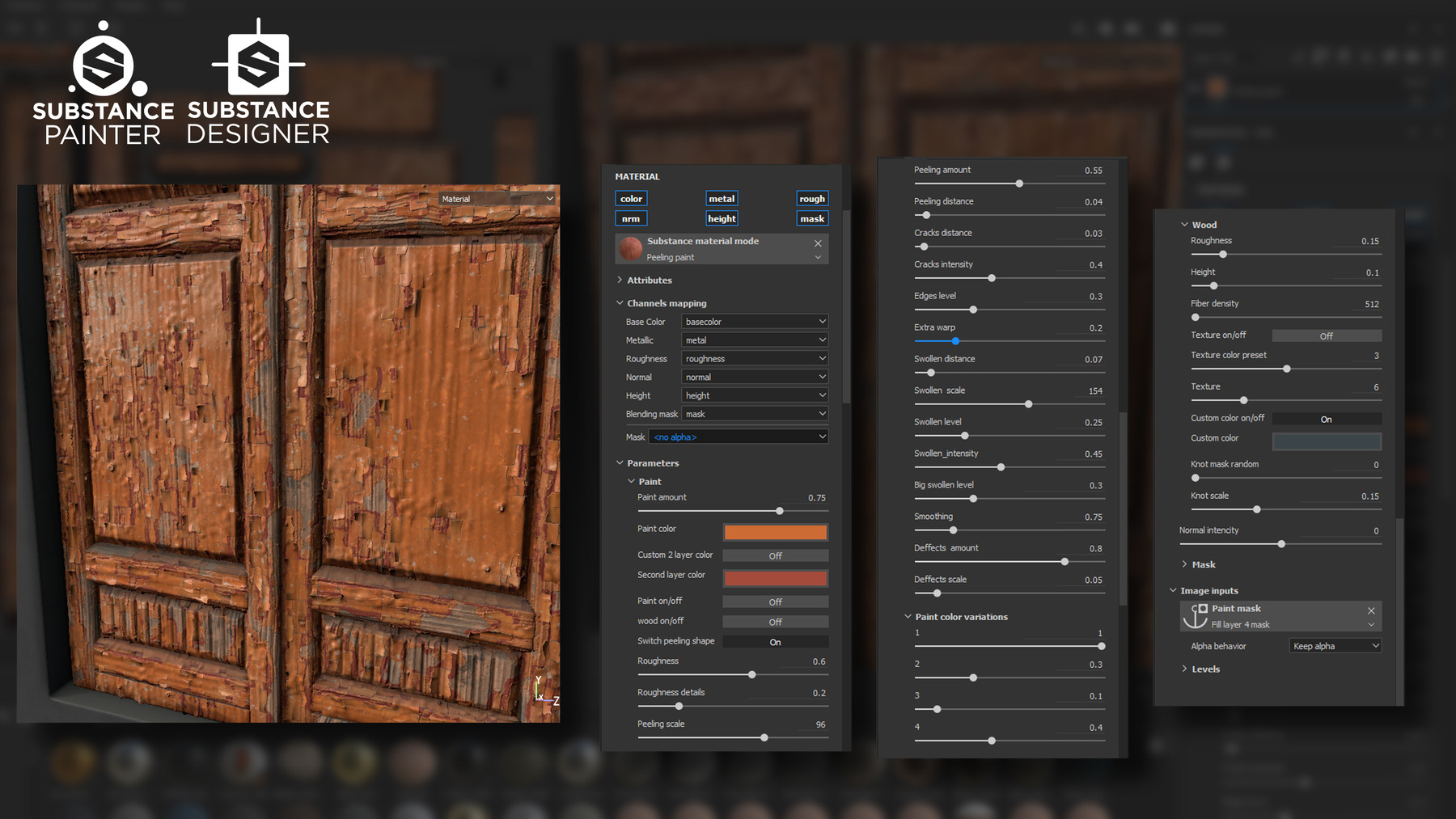Open the Alpha behavior Keep alpha dropdown

(x=1335, y=646)
